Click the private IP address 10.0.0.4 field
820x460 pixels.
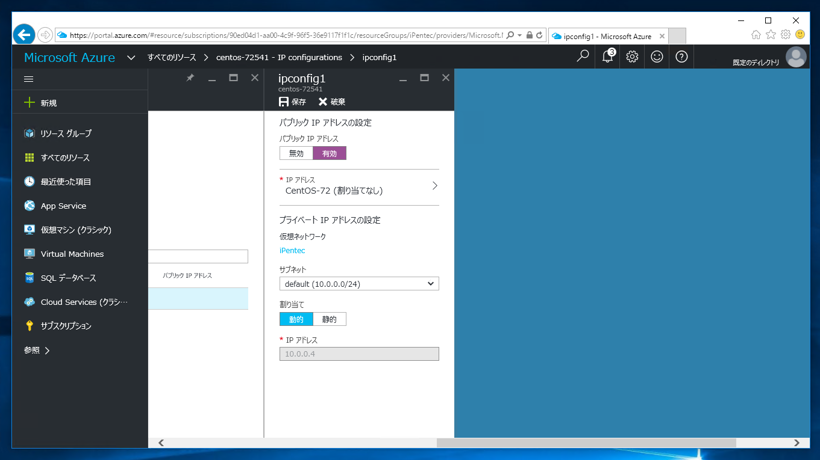[359, 354]
